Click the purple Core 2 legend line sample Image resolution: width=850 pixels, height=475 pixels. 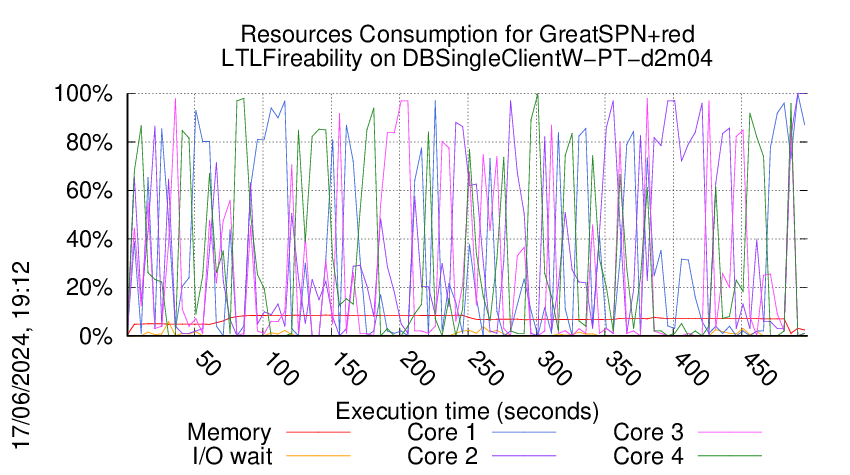point(524,456)
